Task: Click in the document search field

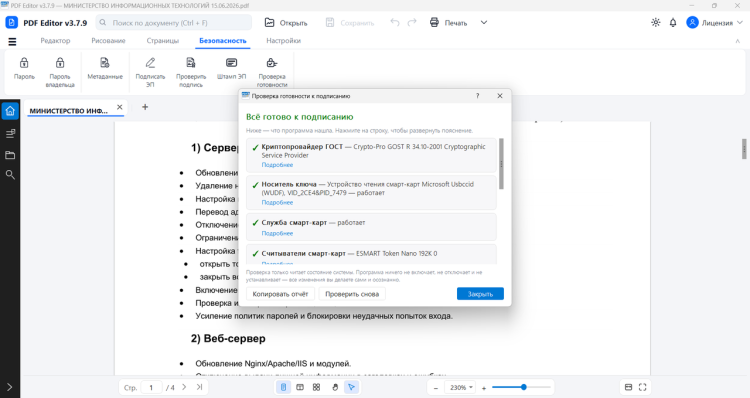Action: [x=174, y=22]
